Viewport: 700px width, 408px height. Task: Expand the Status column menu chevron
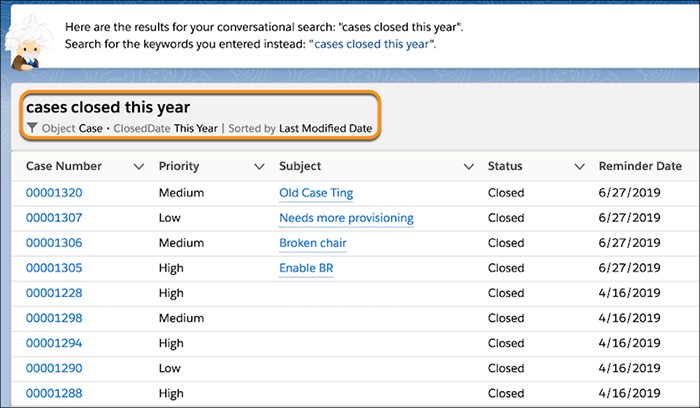579,167
